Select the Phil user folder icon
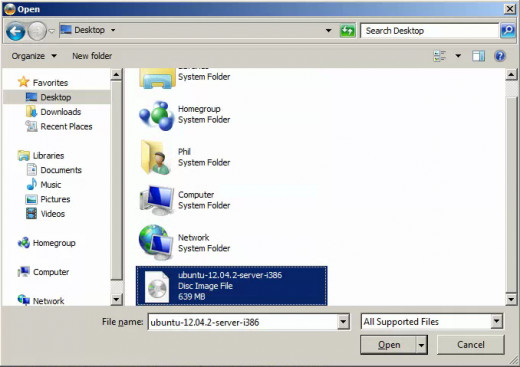Viewport: 520px width, 367px height. click(156, 158)
